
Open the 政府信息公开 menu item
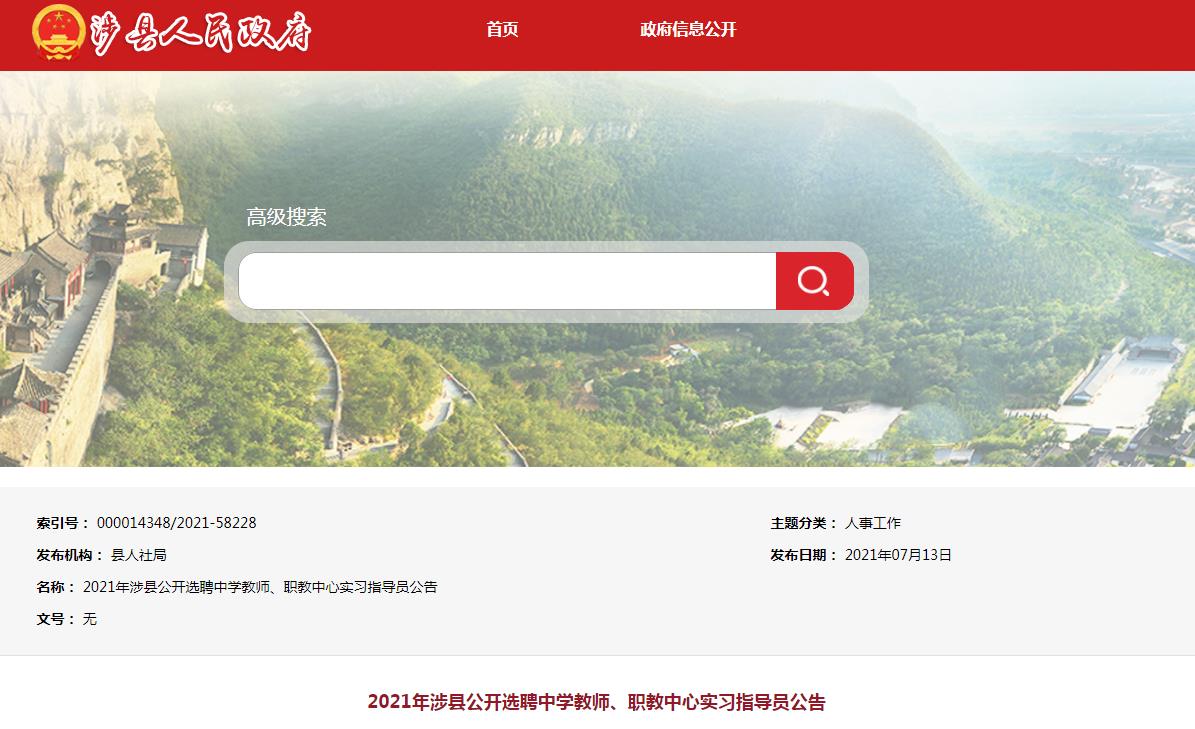687,30
